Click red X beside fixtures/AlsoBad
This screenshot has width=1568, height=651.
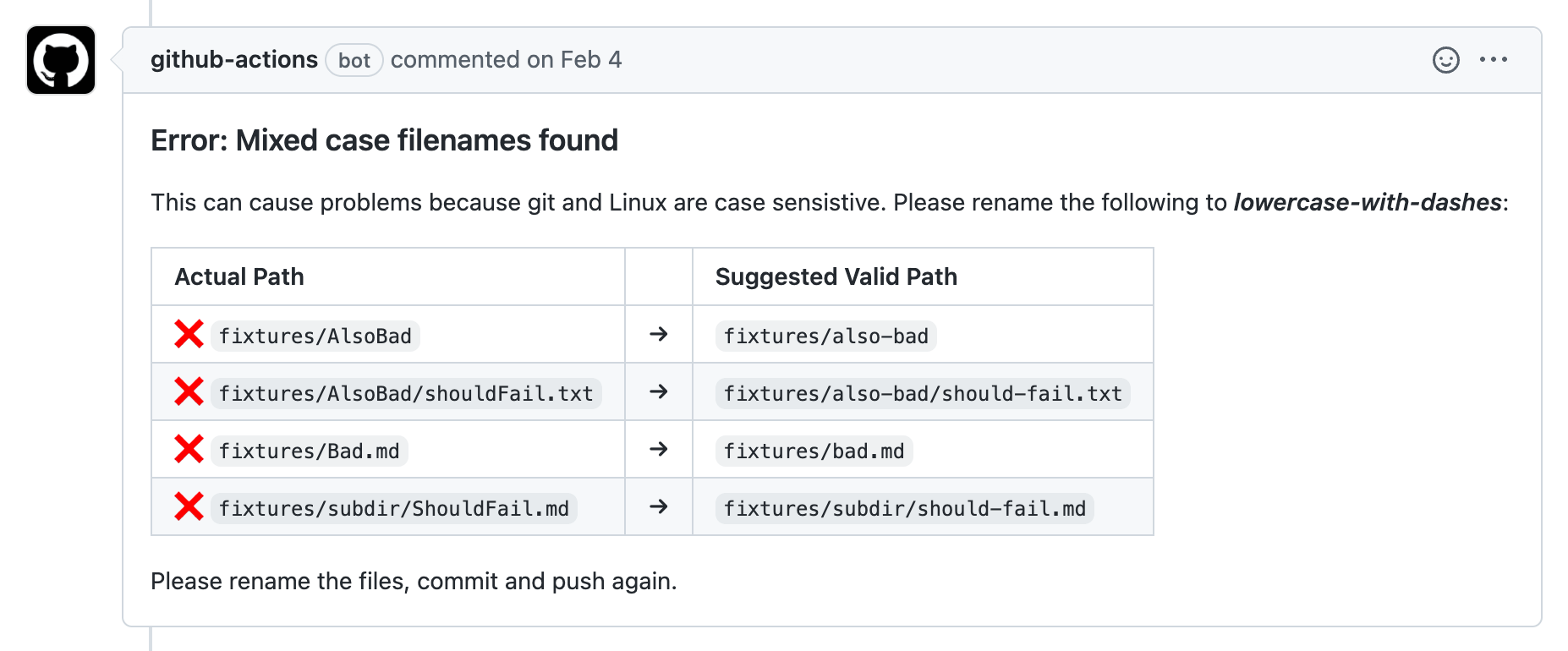click(x=189, y=335)
